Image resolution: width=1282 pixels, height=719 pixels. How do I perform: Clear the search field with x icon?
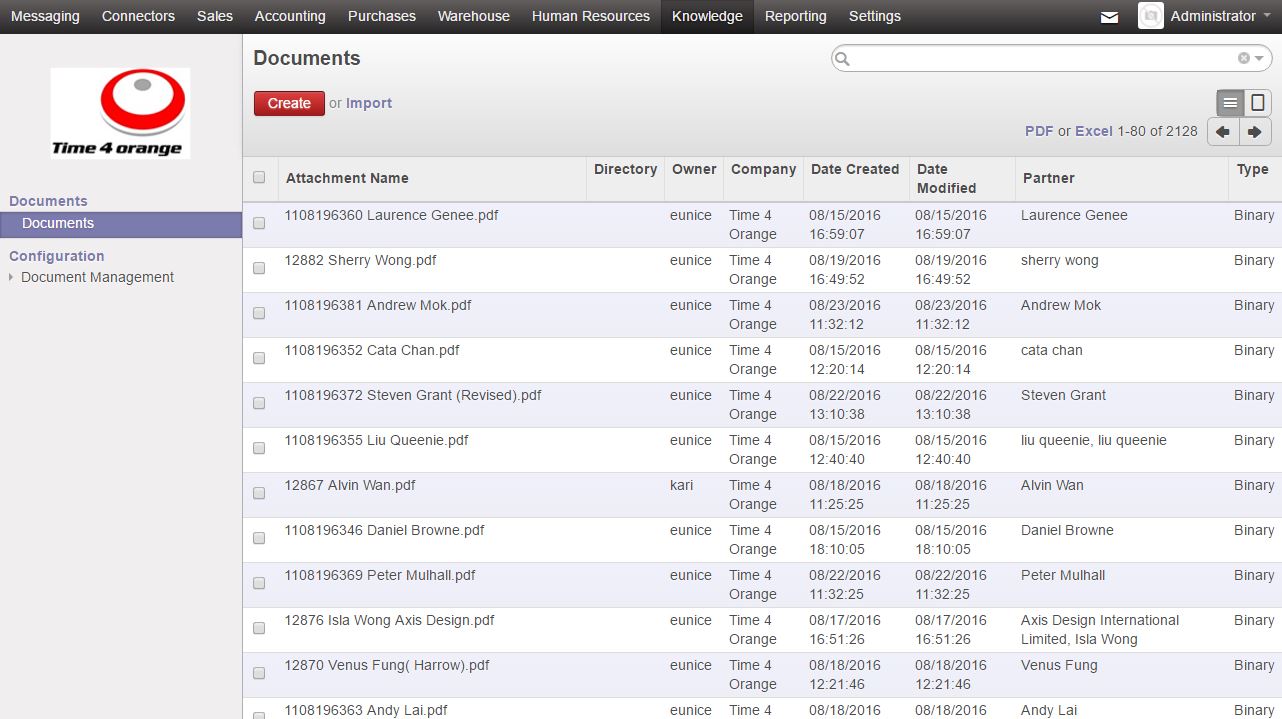click(x=1244, y=58)
